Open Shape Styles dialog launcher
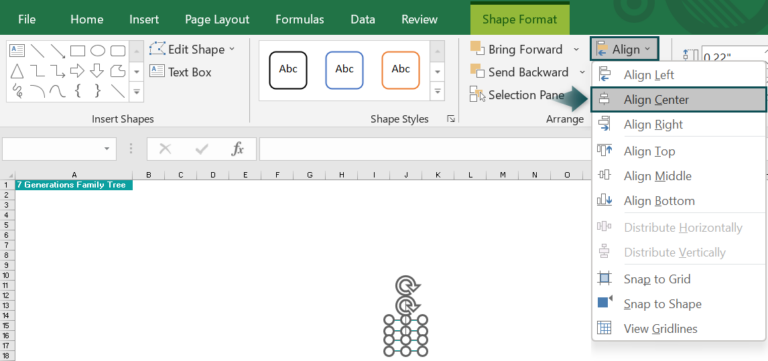The width and height of the screenshot is (768, 361). point(451,119)
